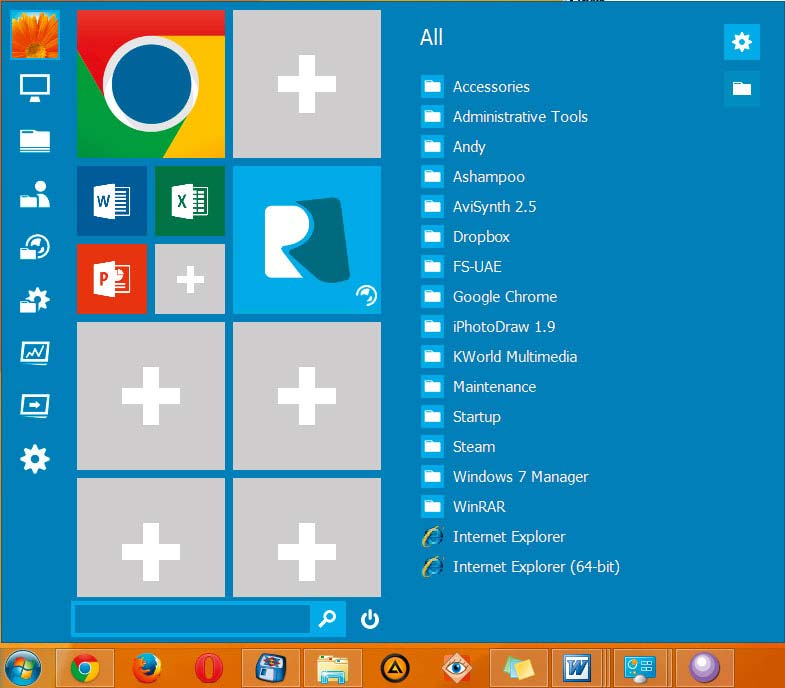Launch the Word tile

point(112,201)
